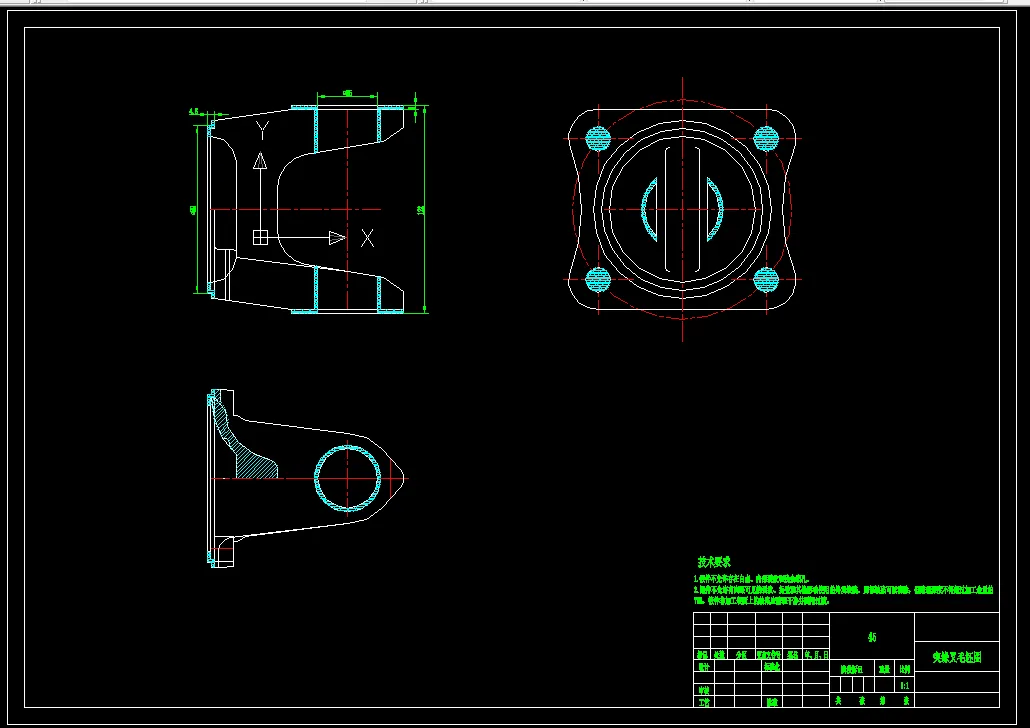Select the 'X' axis label
This screenshot has width=1030, height=728.
tap(367, 238)
